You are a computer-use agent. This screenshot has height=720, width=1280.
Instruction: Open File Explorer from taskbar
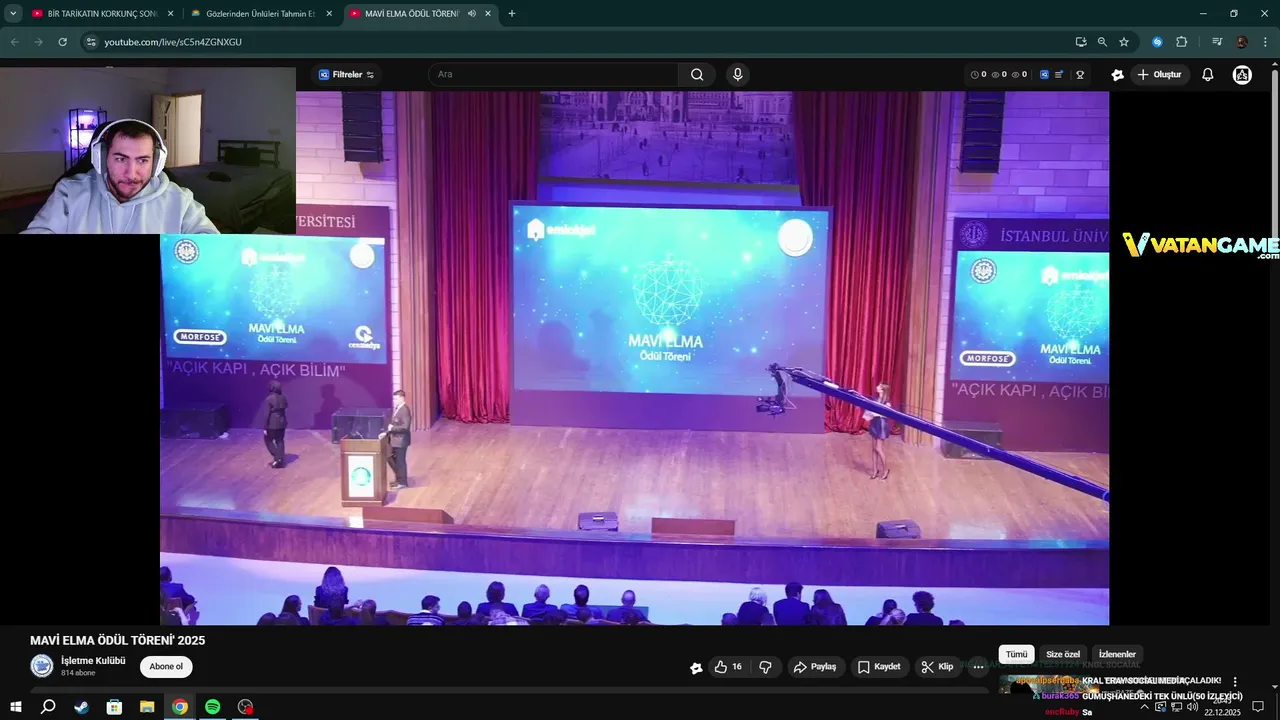click(147, 707)
